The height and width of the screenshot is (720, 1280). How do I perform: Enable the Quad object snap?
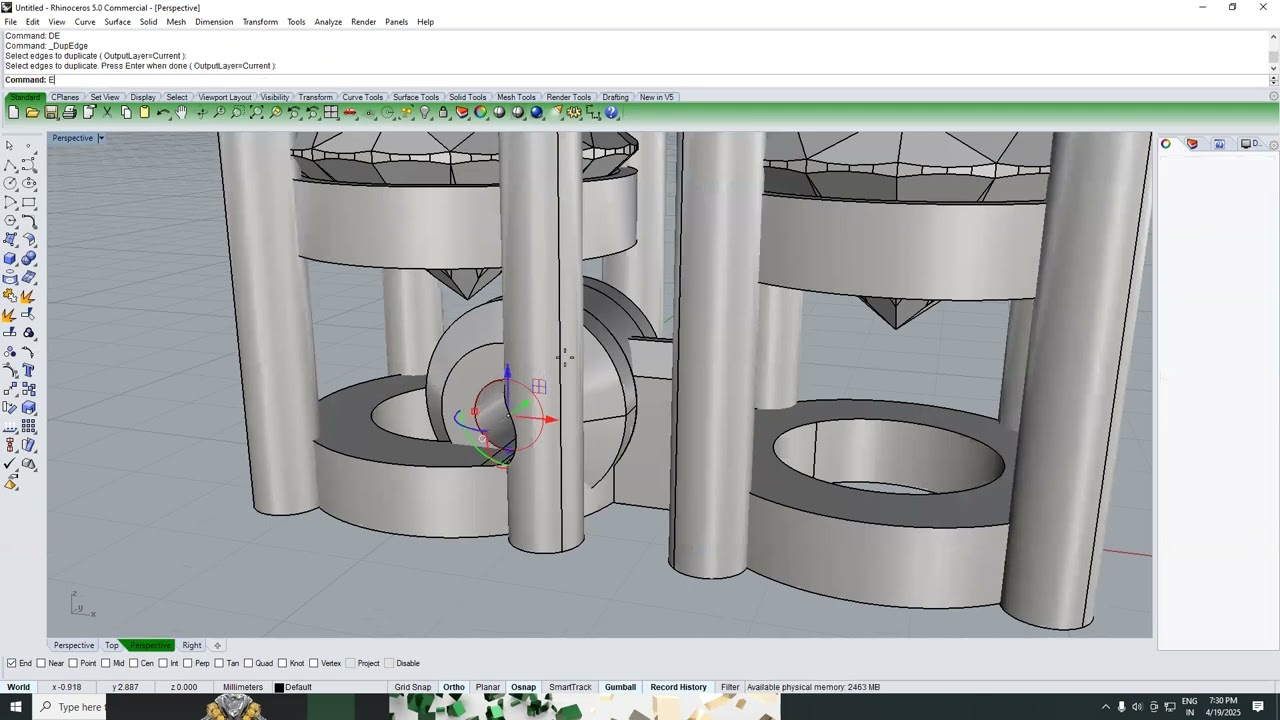[249, 663]
